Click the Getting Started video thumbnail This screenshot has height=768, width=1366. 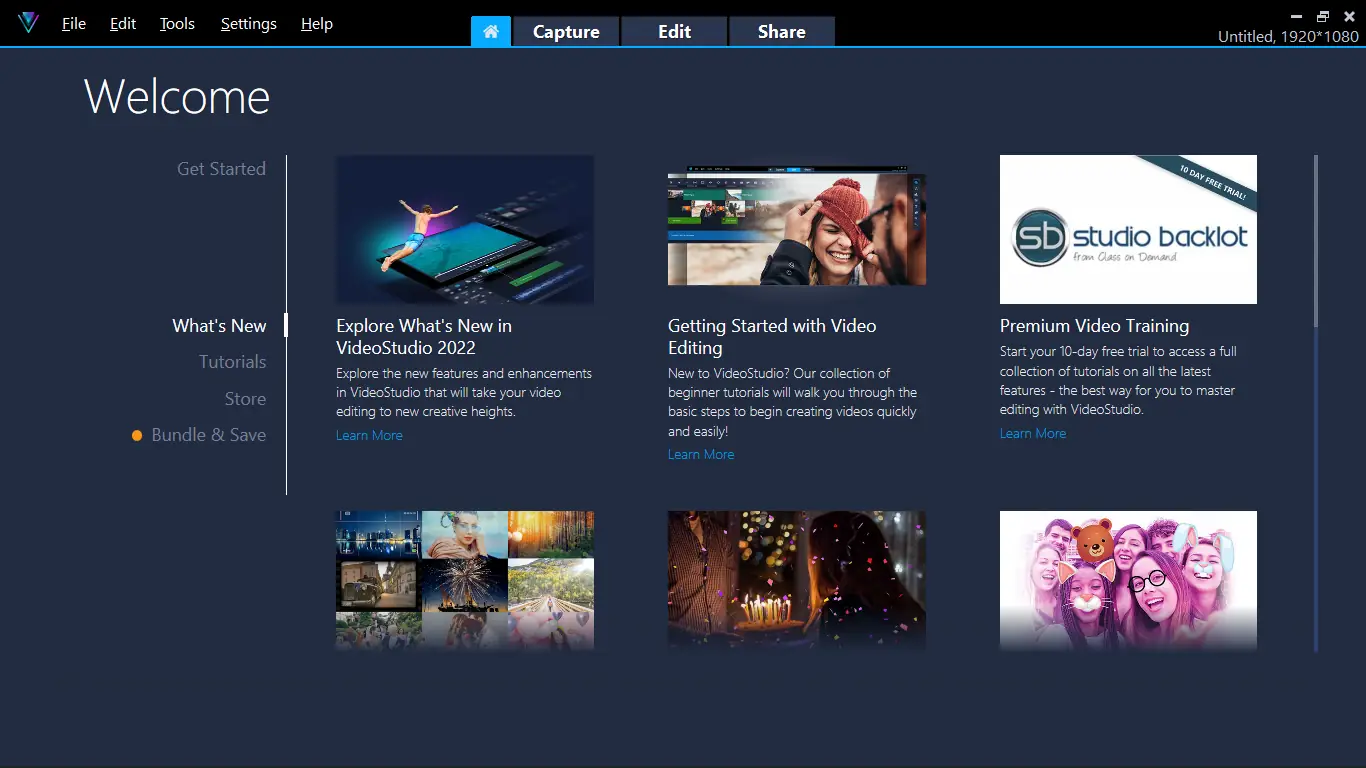tap(796, 229)
